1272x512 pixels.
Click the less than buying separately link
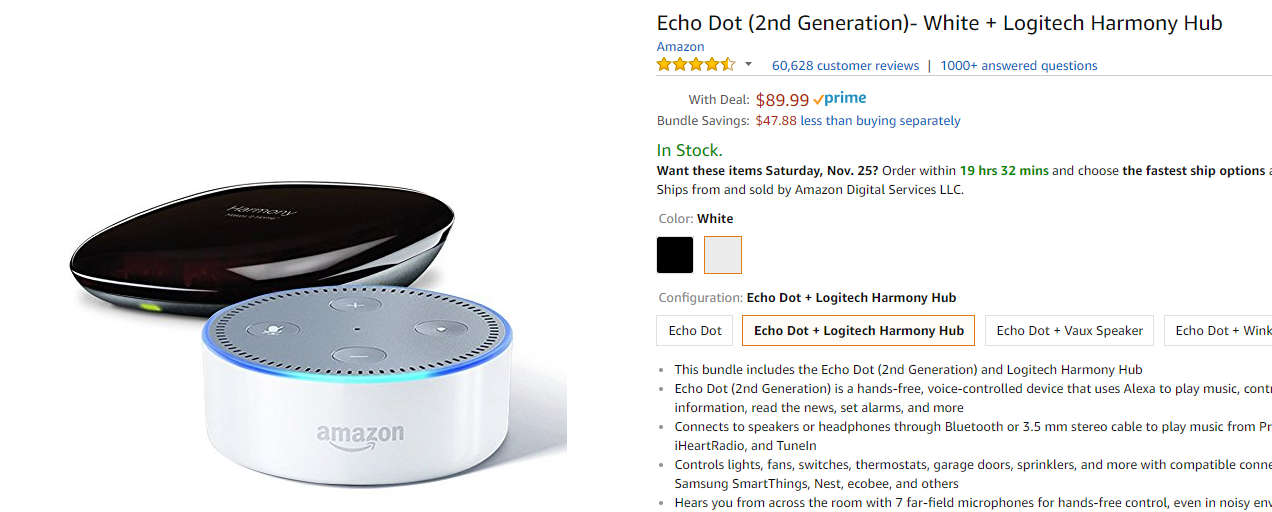tap(880, 121)
